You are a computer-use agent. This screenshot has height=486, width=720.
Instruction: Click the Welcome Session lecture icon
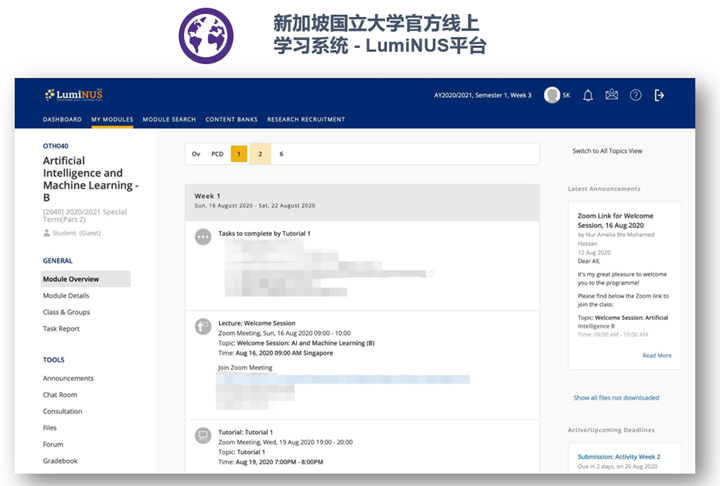203,325
